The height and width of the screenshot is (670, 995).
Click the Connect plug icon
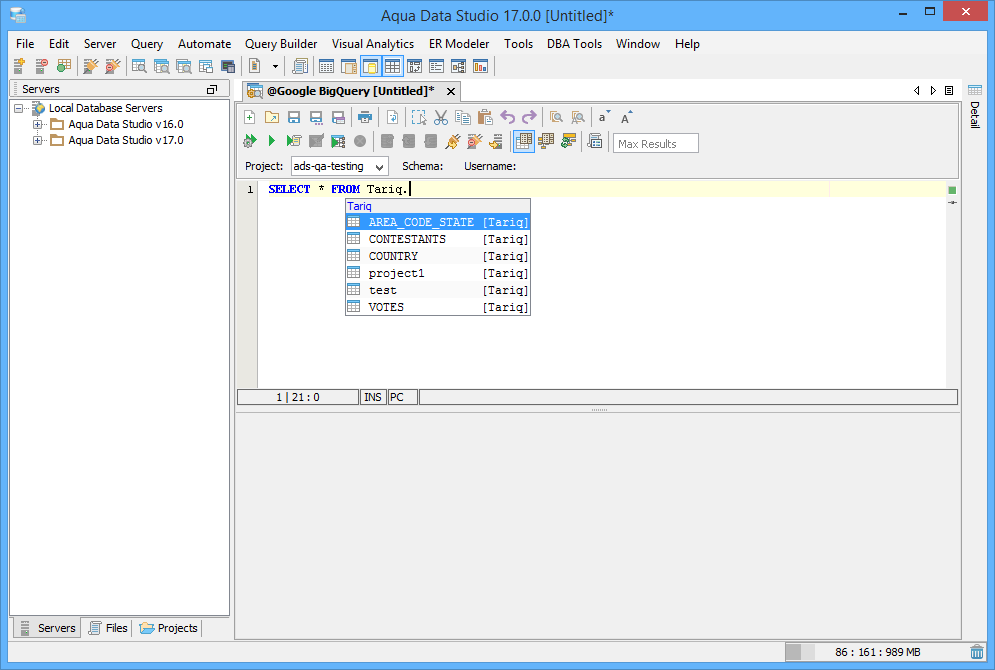(452, 141)
